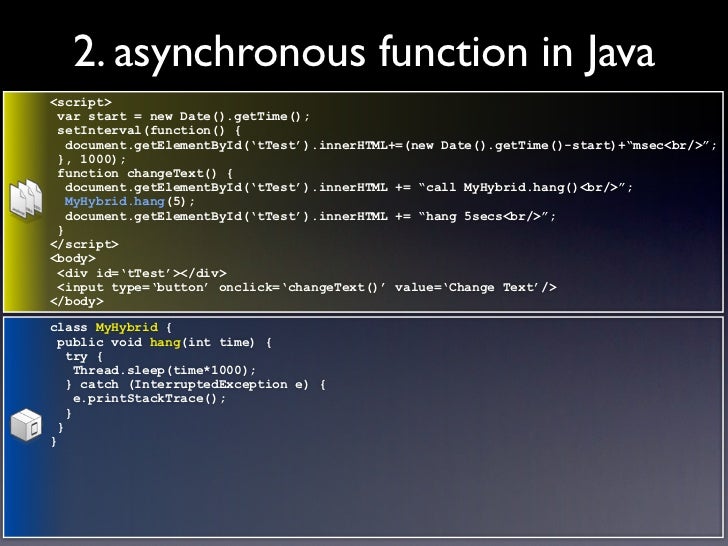Click the "try {" line in Java code
This screenshot has width=728, height=546.
point(84,357)
